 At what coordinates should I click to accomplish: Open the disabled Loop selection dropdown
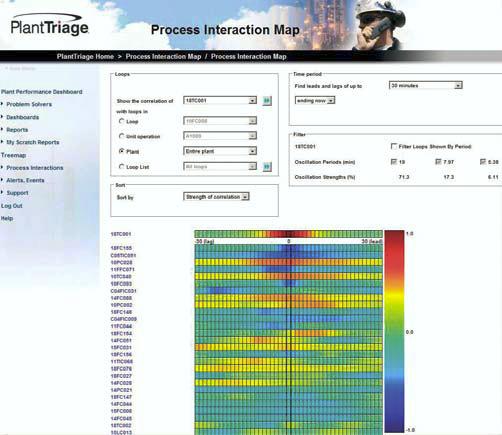click(220, 121)
